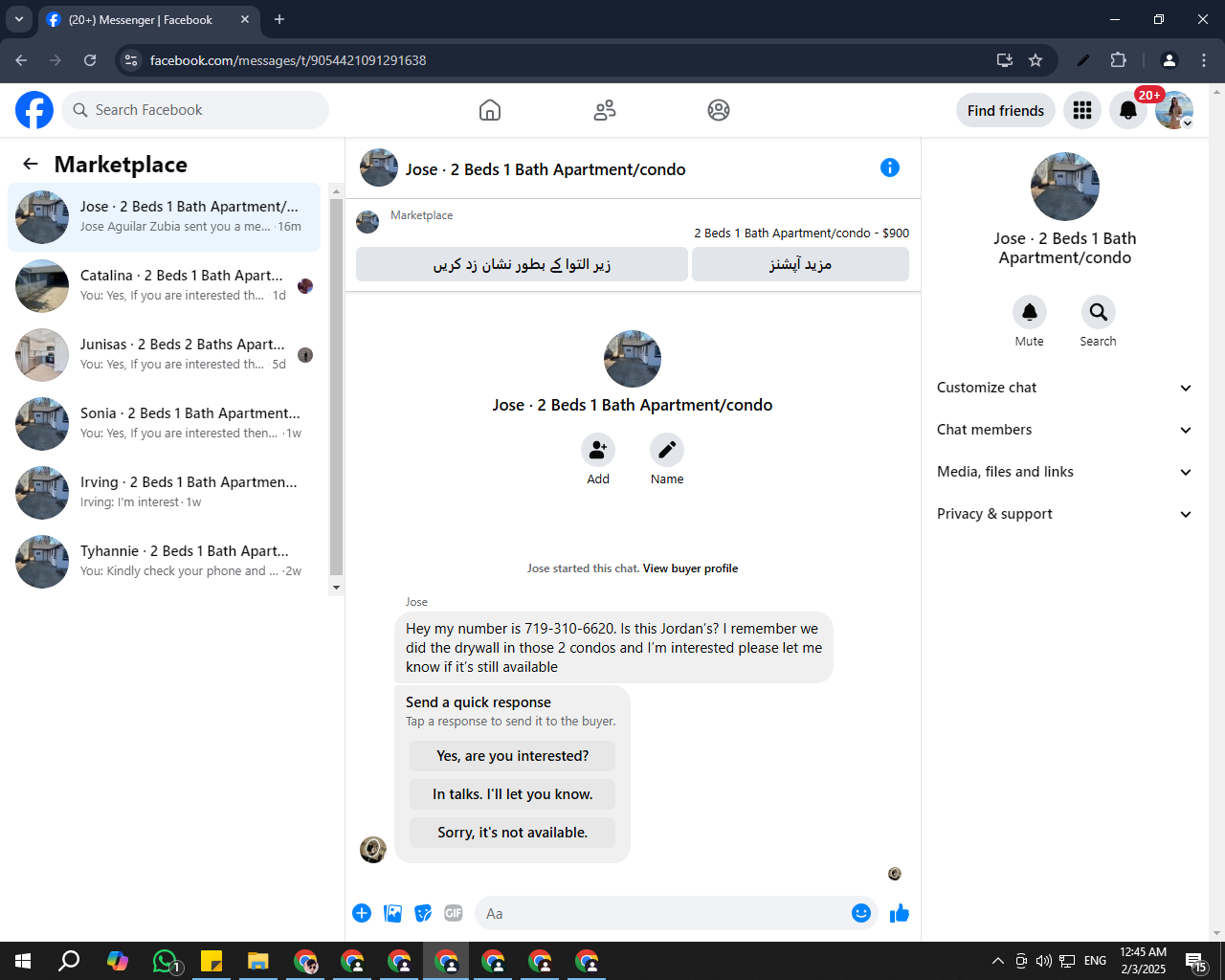Click Jose's message with the phone number
This screenshot has width=1225, height=980.
point(613,648)
